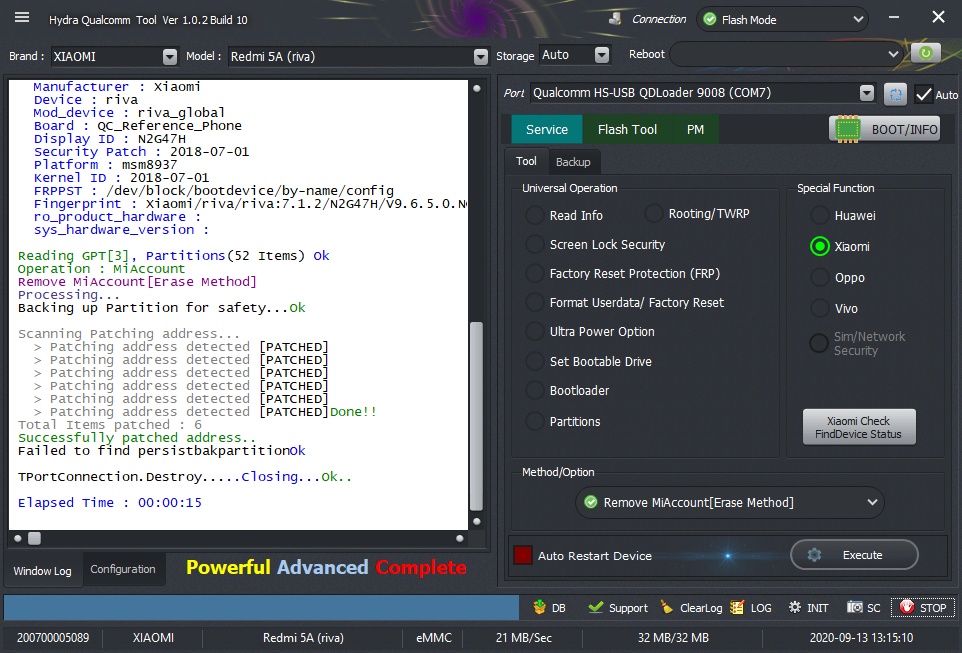Expand the Method/Option dropdown
The image size is (962, 653).
click(x=872, y=502)
